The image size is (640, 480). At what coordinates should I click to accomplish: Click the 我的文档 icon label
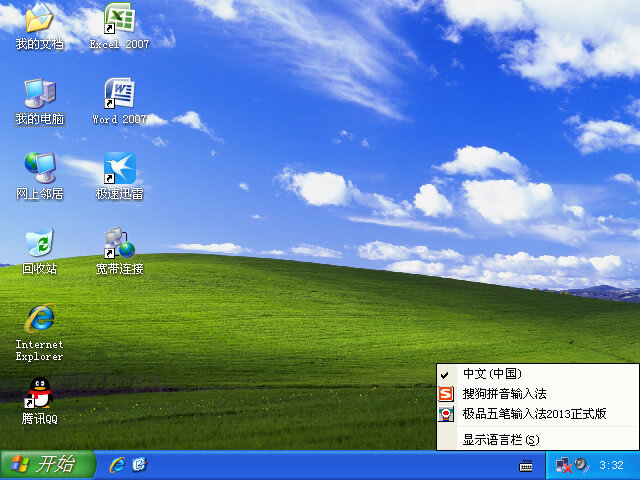click(x=40, y=44)
